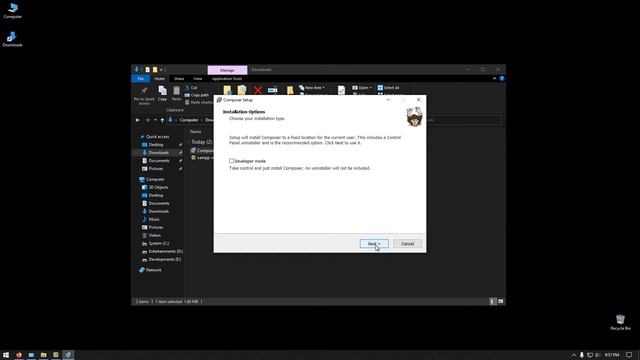Enable the Developer mode checkbox
640x360 pixels.
coord(231,161)
